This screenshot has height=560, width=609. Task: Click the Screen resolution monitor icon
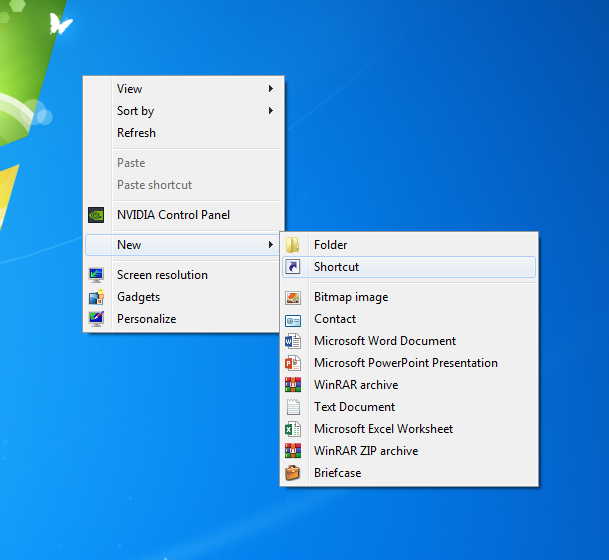pos(96,275)
